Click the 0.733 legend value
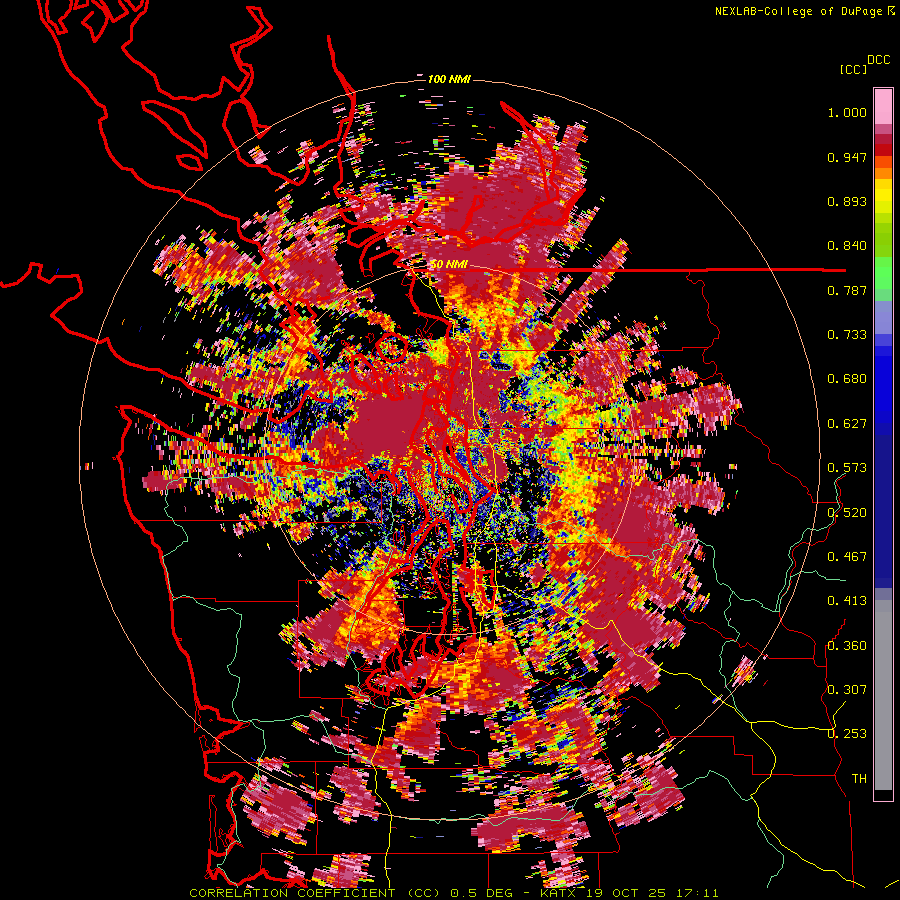Screen dimensions: 900x900 point(847,335)
